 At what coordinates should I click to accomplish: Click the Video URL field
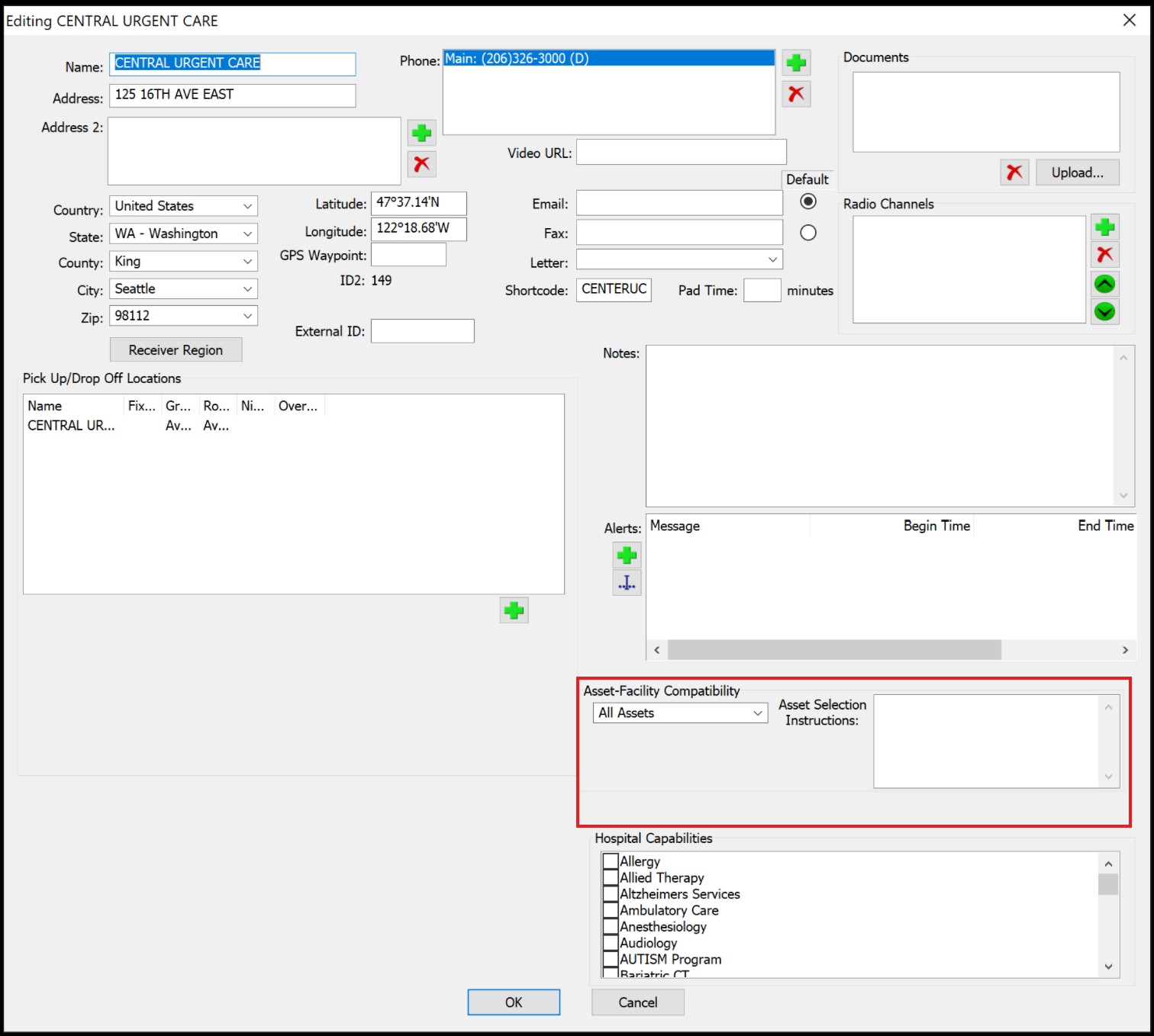(681, 152)
